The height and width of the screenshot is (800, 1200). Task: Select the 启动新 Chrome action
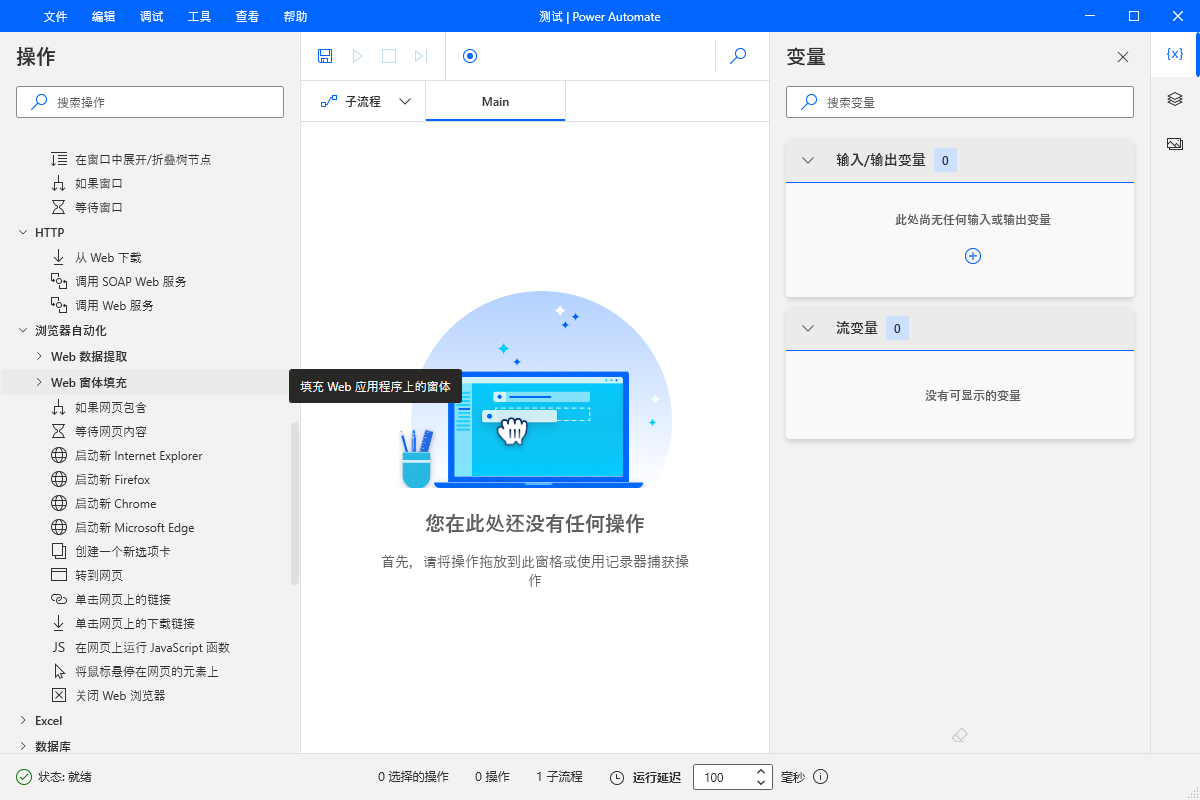pos(115,504)
